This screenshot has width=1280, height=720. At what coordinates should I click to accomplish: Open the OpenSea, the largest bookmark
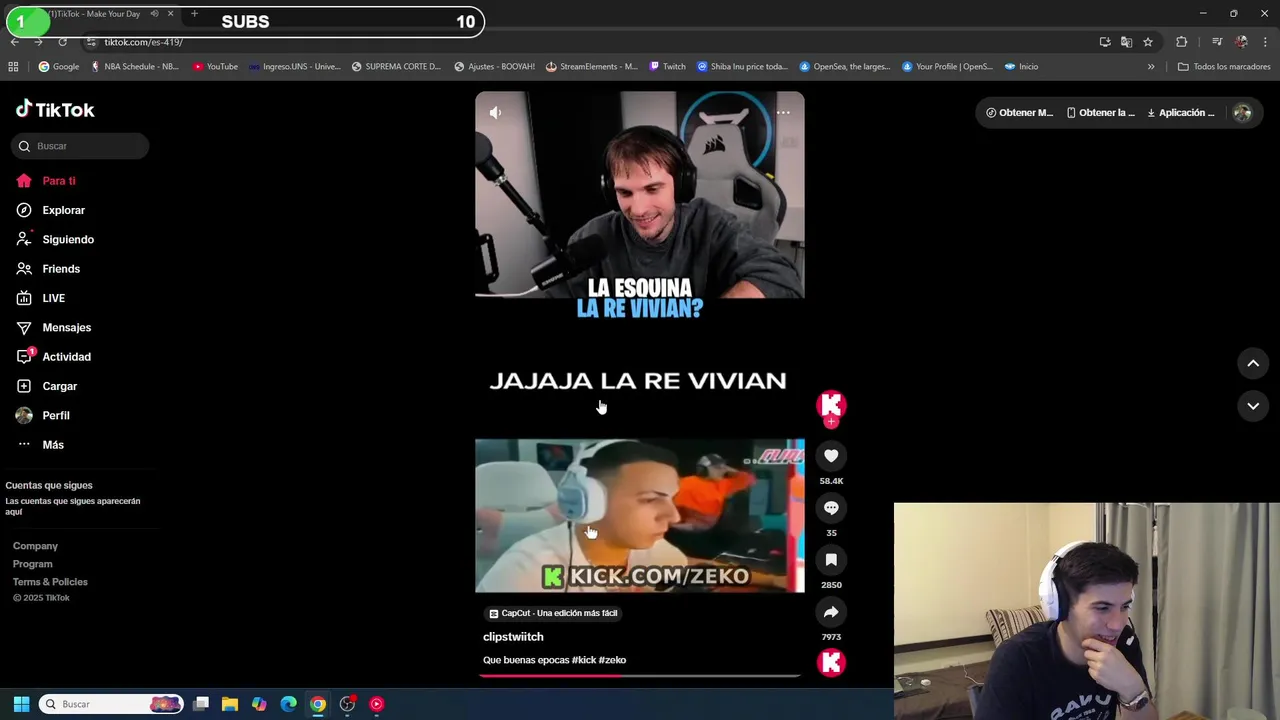click(x=844, y=67)
